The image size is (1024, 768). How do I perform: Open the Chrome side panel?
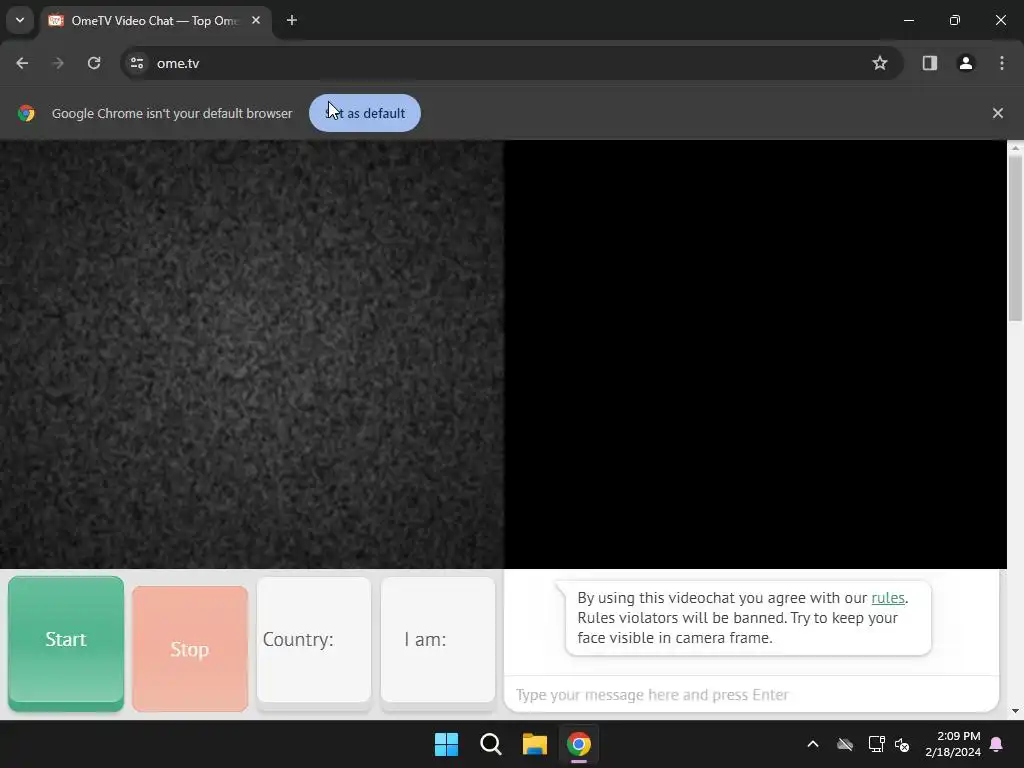pyautogui.click(x=929, y=63)
